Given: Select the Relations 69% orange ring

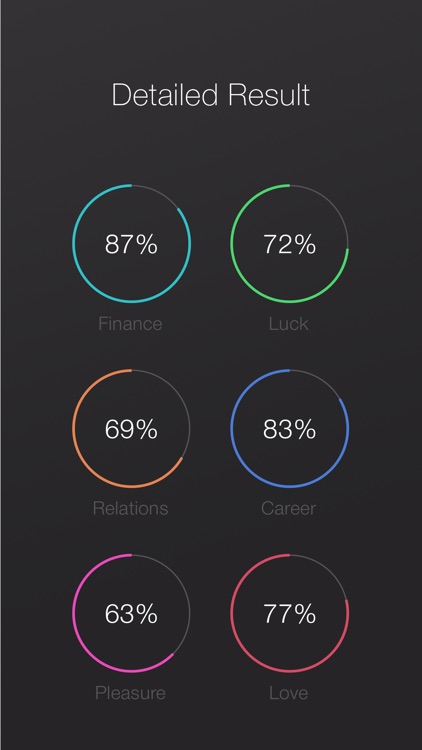Looking at the screenshot, I should pyautogui.click(x=132, y=429).
